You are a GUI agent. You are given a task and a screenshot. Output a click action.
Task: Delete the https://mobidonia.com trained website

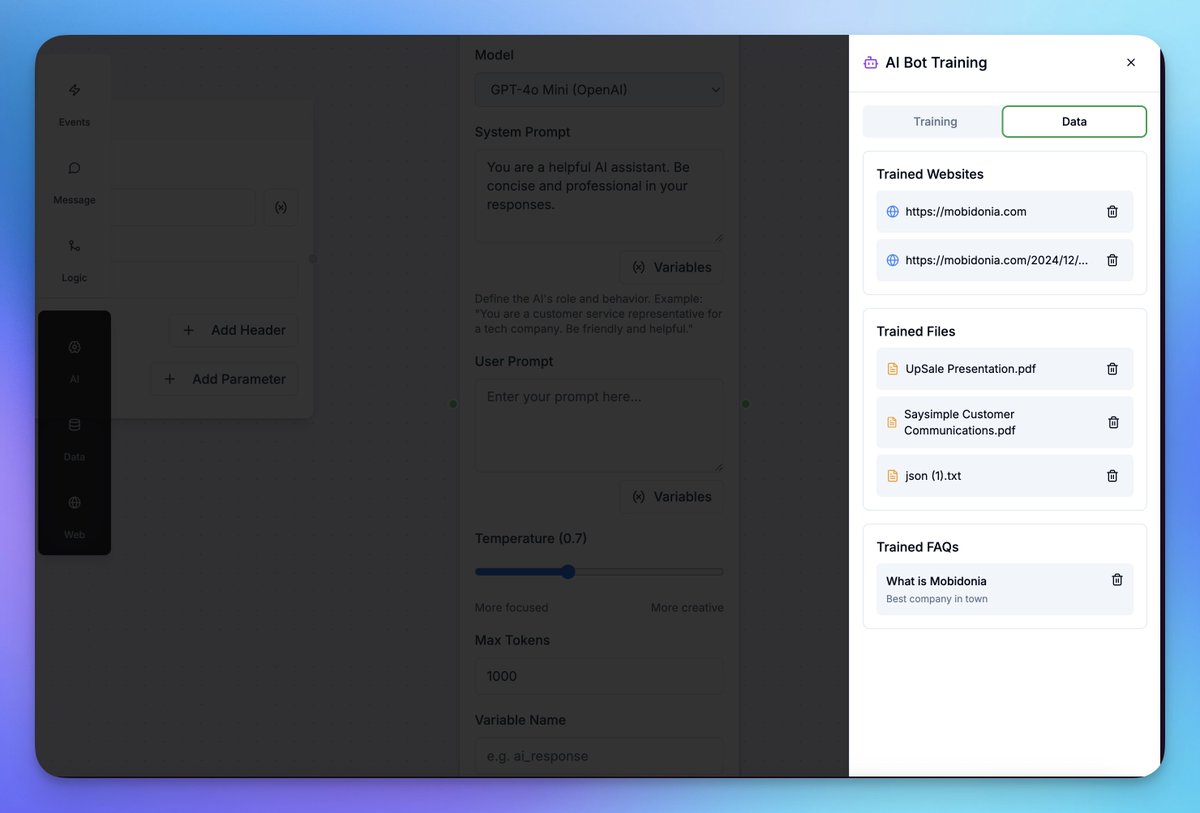pos(1112,212)
